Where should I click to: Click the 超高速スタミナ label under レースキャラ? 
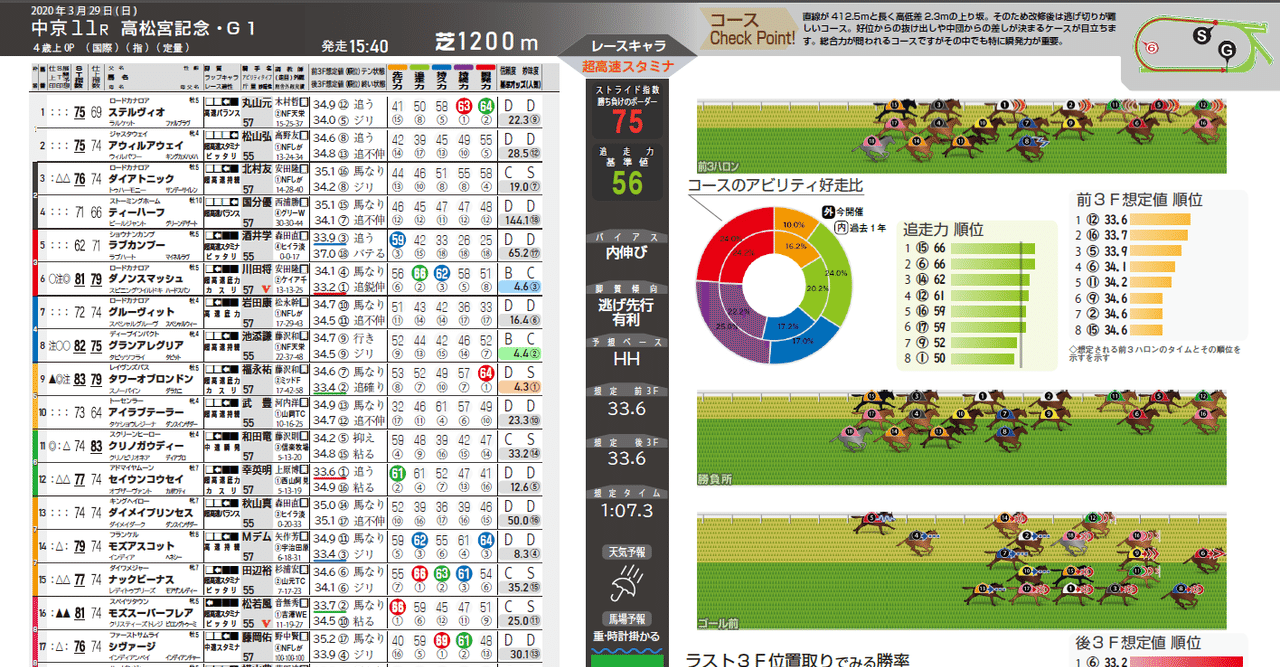point(627,67)
